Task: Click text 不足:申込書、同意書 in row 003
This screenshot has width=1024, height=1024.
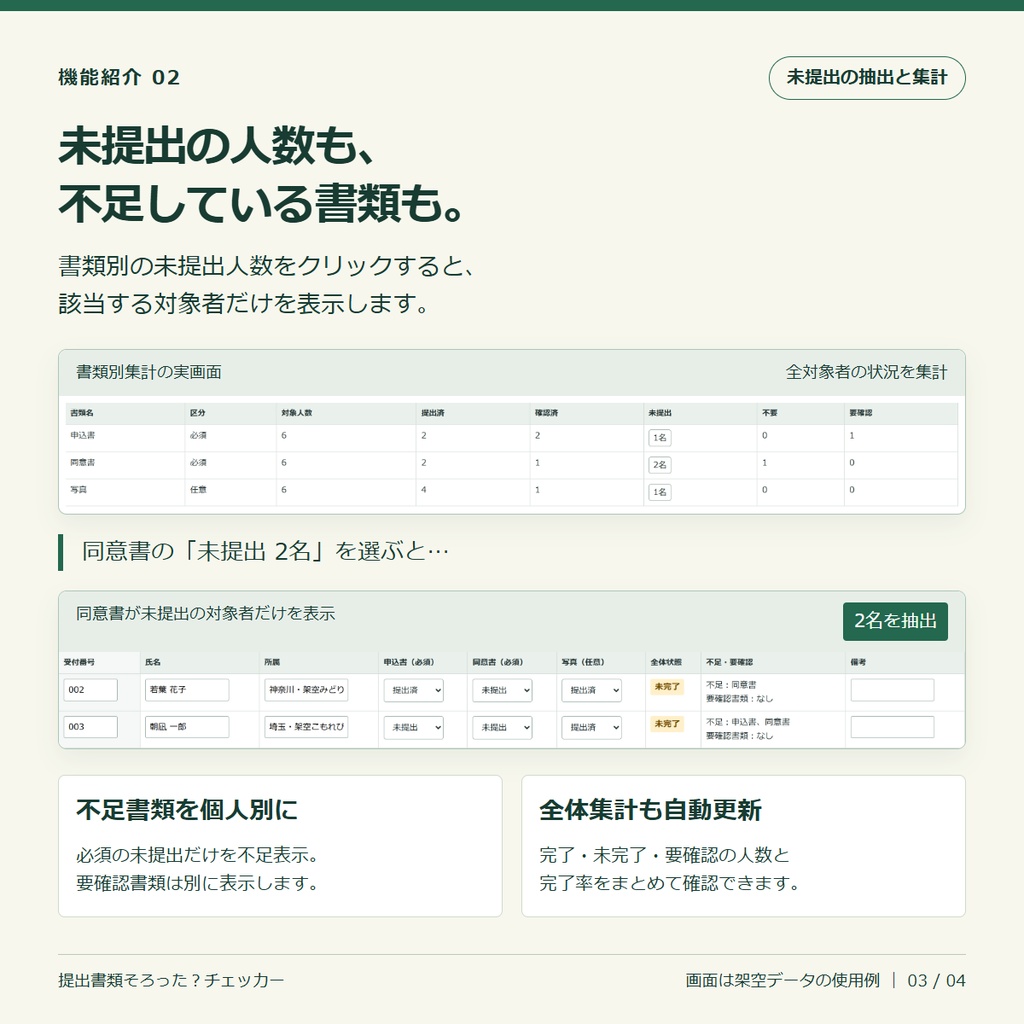Action: pos(748,722)
